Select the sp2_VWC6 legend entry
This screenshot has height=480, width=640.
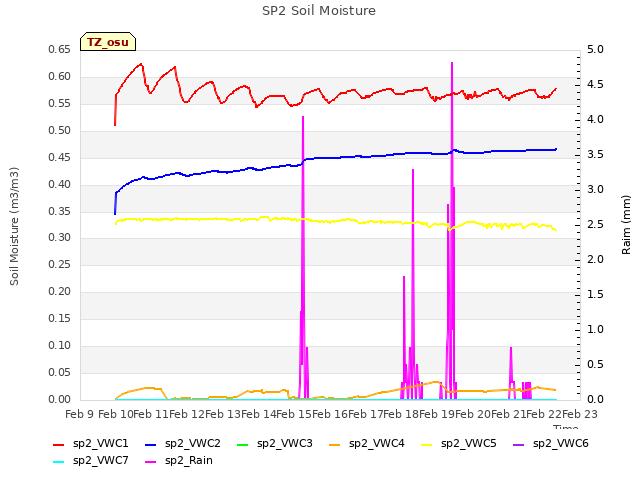(551, 444)
